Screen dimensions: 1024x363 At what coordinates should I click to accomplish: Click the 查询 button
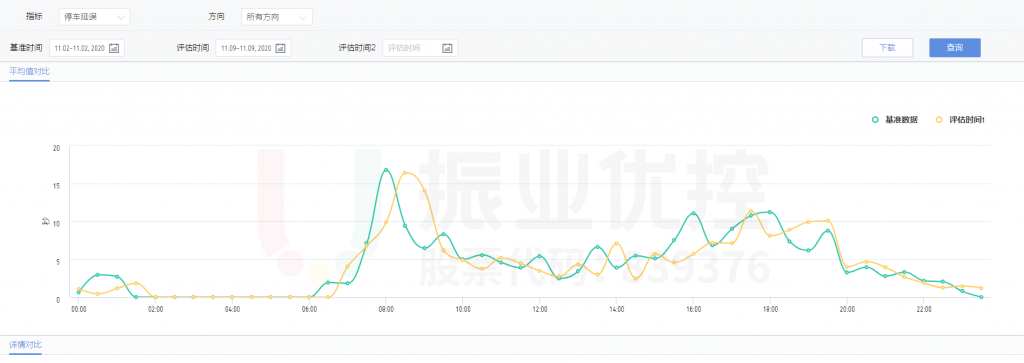(955, 48)
